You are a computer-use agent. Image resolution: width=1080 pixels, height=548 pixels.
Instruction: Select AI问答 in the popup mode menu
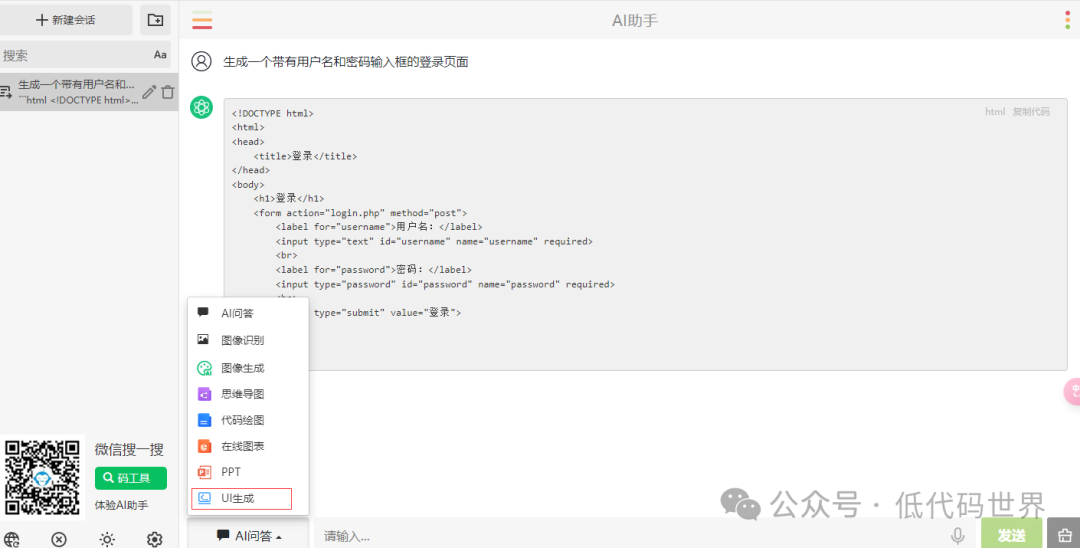248,313
